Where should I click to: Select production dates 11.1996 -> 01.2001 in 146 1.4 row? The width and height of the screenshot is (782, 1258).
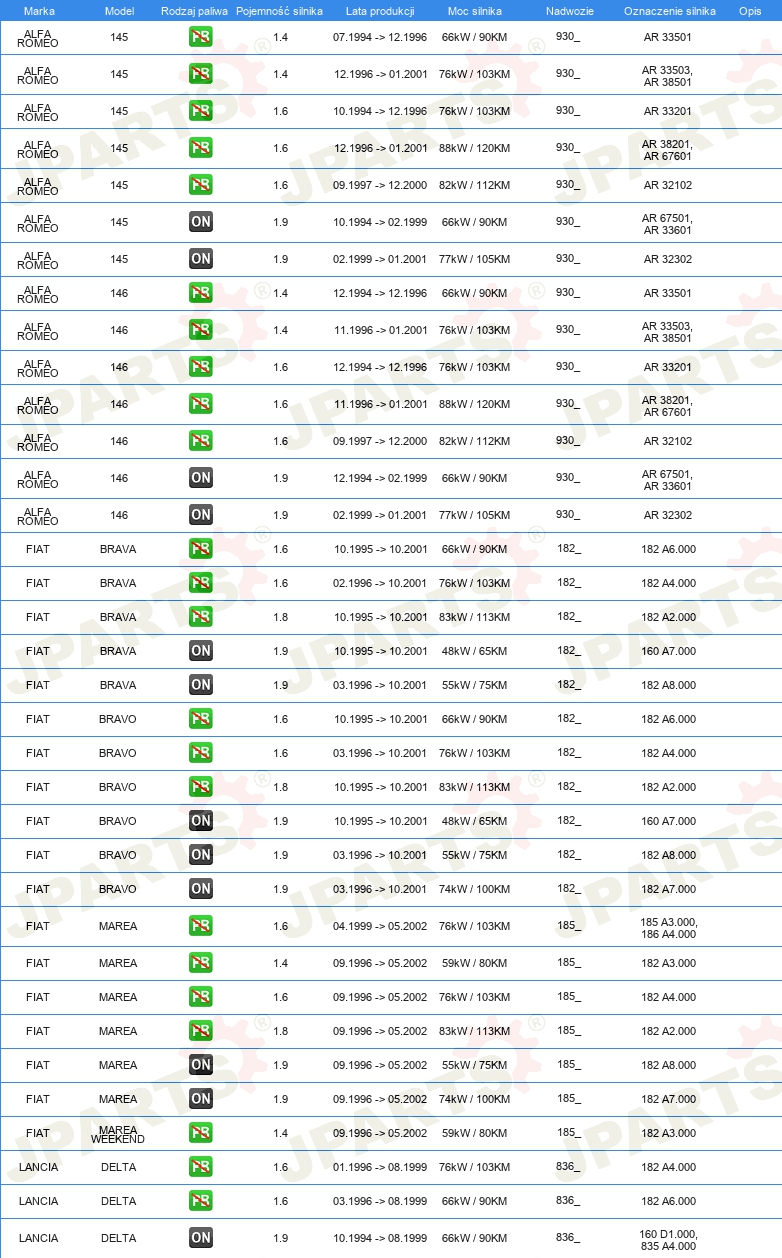tap(380, 330)
